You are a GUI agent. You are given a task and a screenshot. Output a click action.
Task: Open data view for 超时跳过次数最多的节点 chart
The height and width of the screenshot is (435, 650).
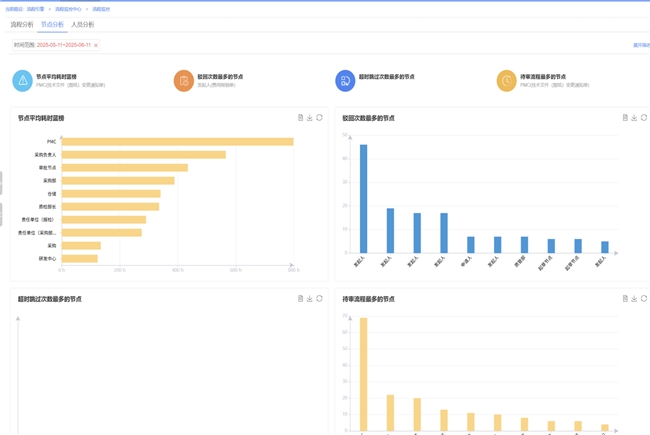click(300, 299)
